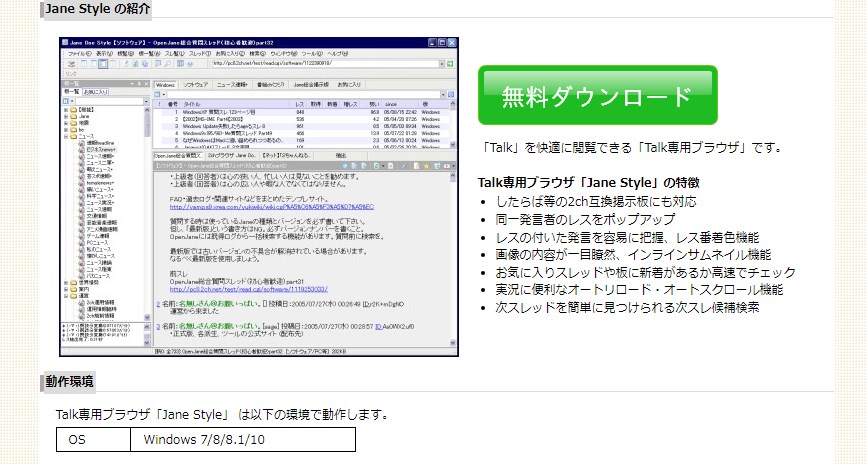This screenshot has width=867, height=464.
Task: Click the OS table cell
Action: (x=93, y=440)
